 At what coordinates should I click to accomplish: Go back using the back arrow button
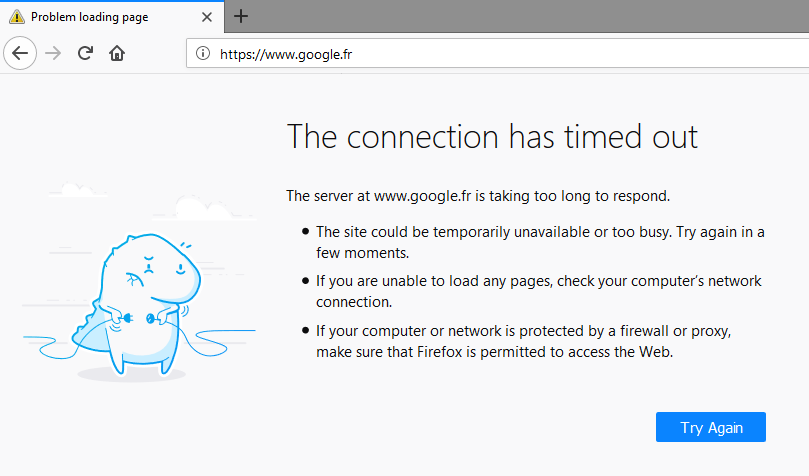[20, 53]
